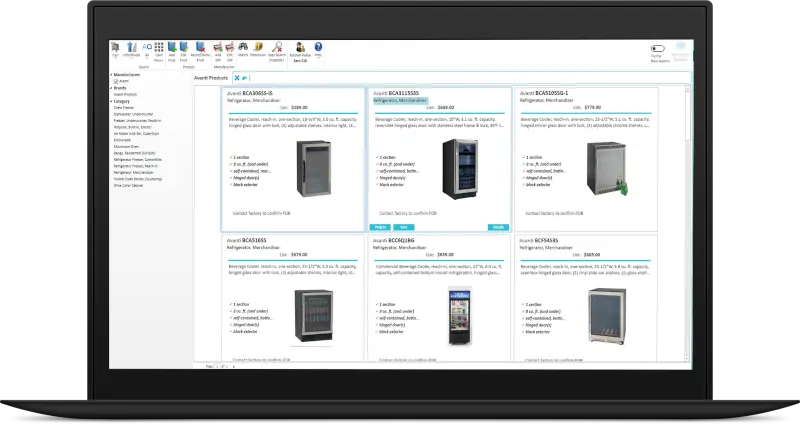Click the $779.00 list price
This screenshot has width=800, height=424.
(592, 108)
